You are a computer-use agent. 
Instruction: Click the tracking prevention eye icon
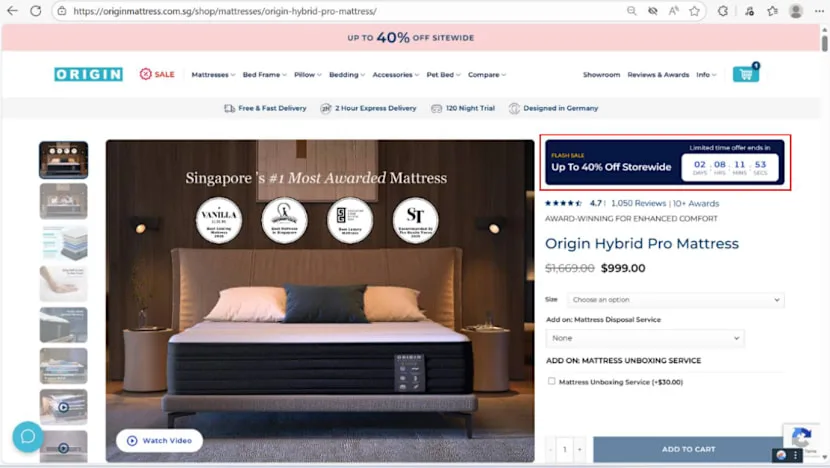653,11
